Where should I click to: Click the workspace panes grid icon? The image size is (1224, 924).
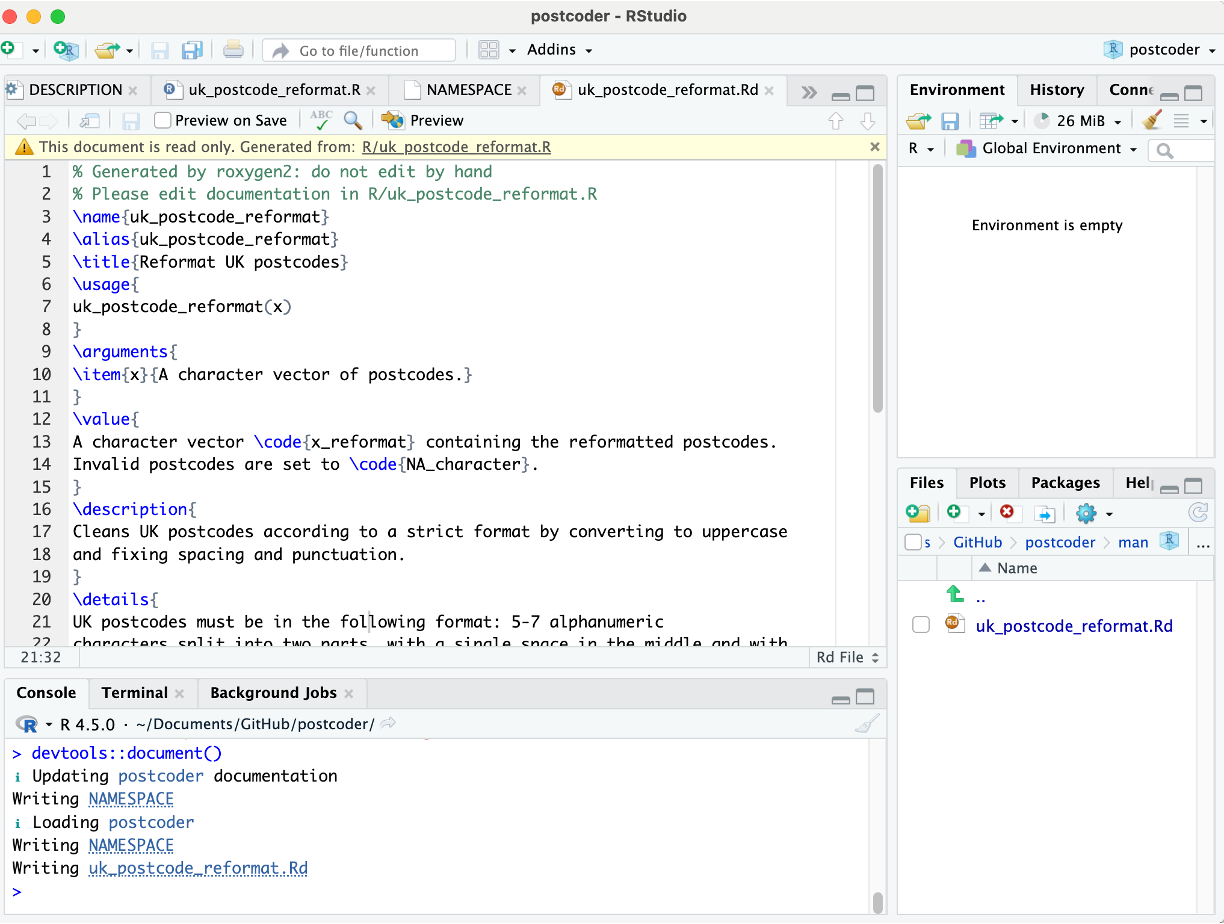coord(489,50)
